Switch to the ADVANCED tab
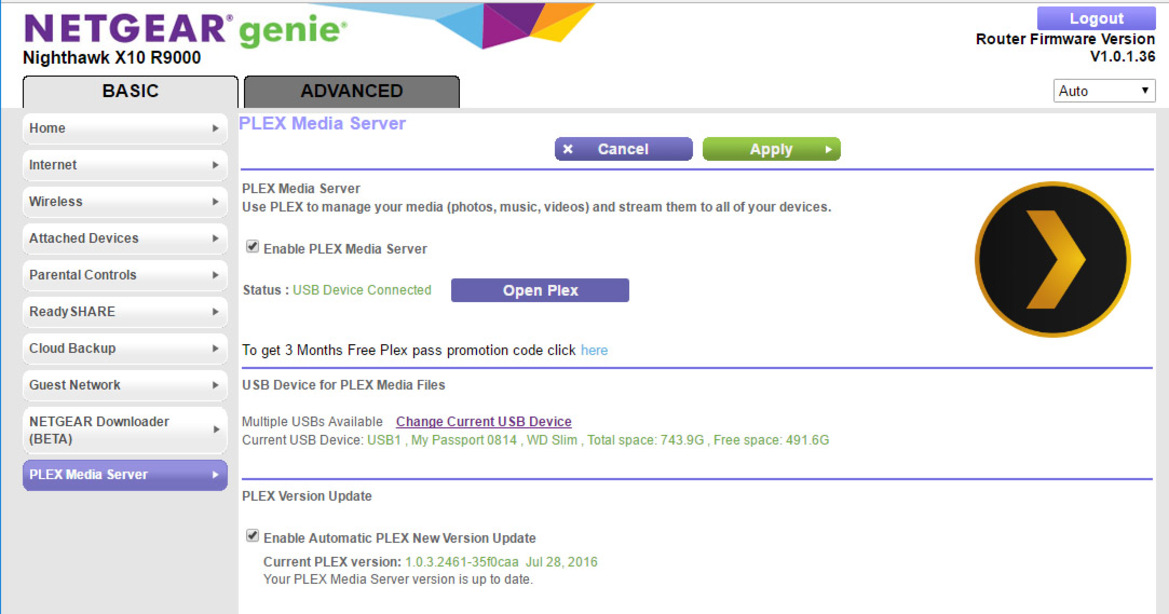Image resolution: width=1169 pixels, height=614 pixels. pyautogui.click(x=352, y=92)
